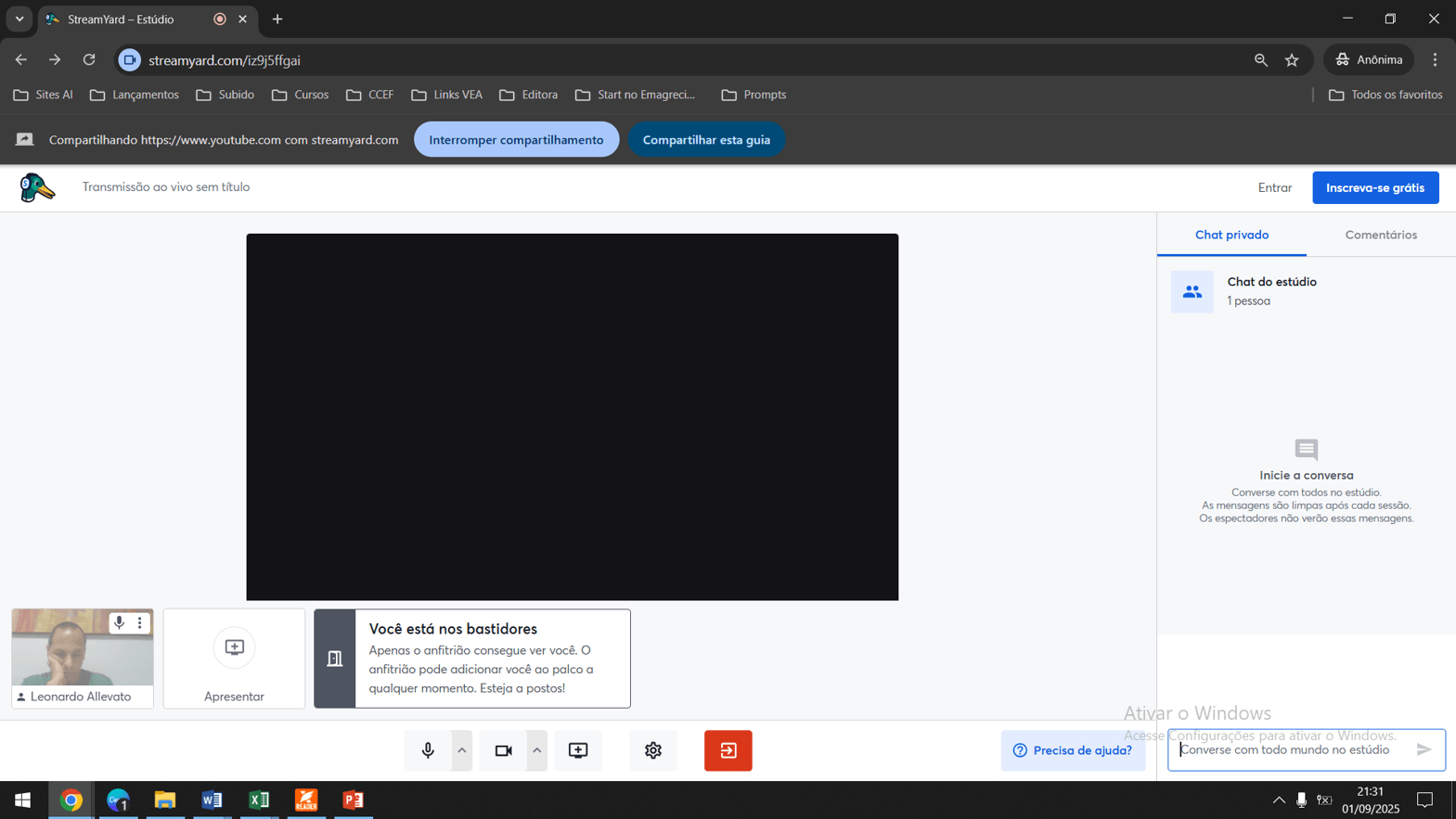Open Apresentar present tile
This screenshot has width=1456, height=819.
[234, 659]
